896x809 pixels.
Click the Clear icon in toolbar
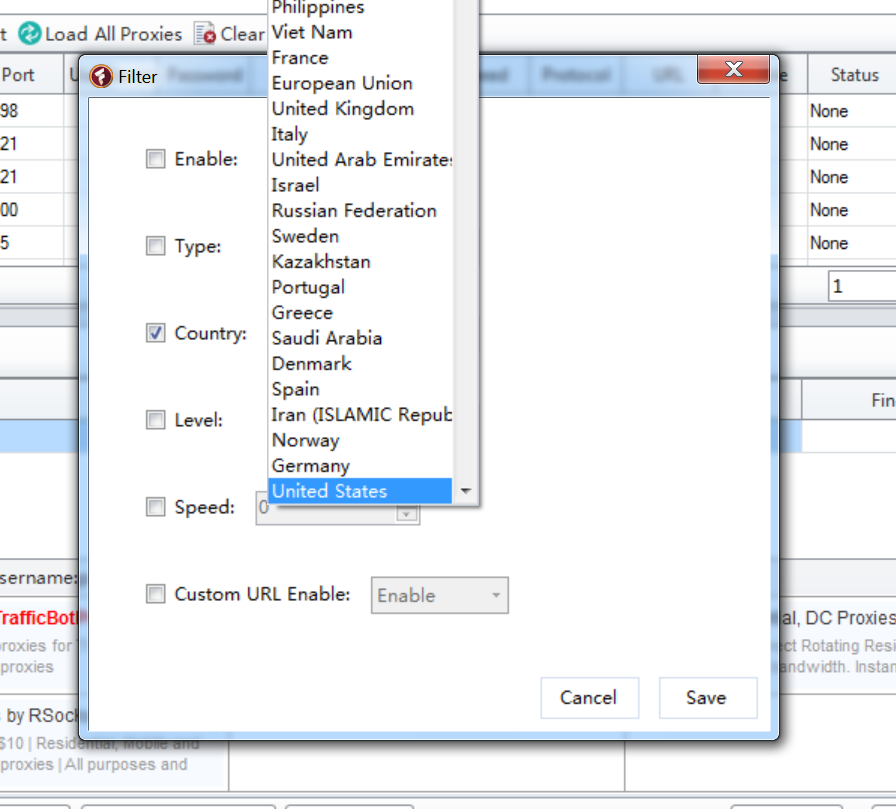pos(205,34)
